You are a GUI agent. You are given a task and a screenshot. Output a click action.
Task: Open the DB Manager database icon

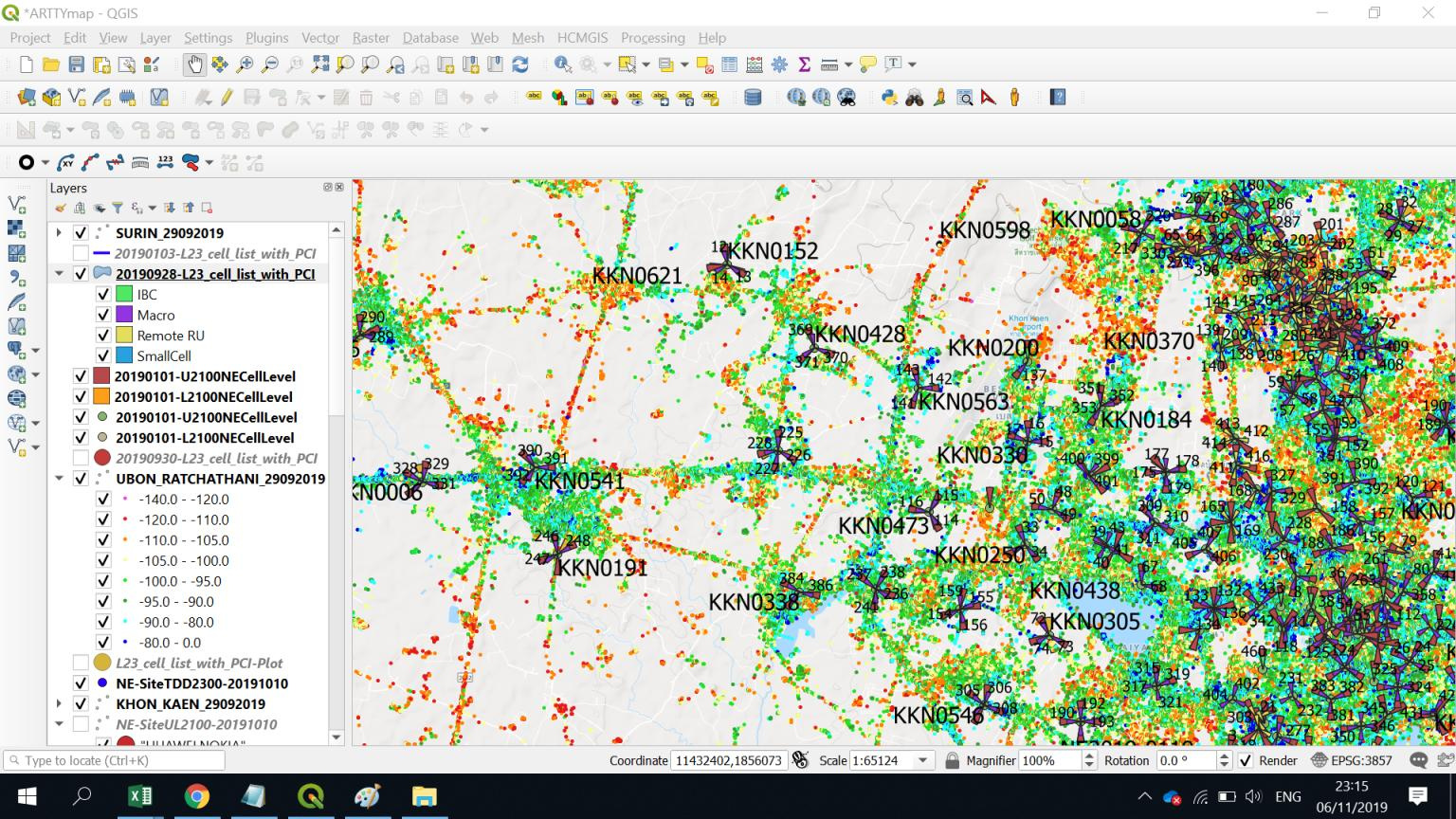[x=753, y=98]
